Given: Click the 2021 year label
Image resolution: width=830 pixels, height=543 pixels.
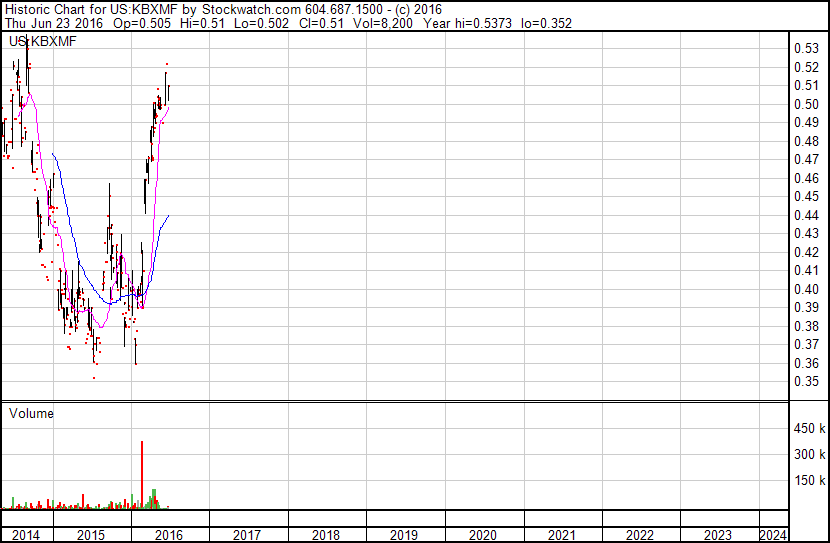Looking at the screenshot, I should 561,535.
